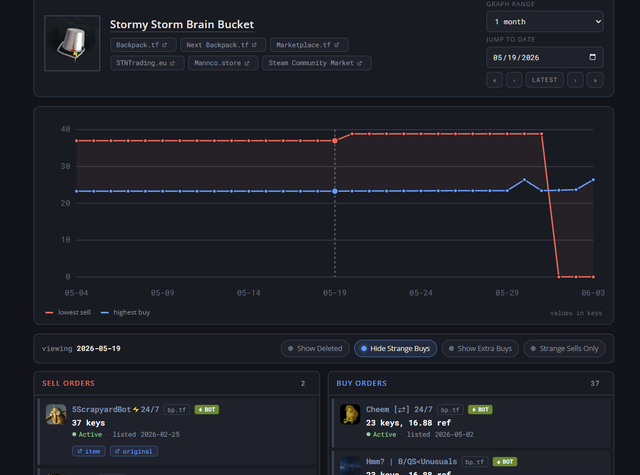Click the BUY ORDERS header
The width and height of the screenshot is (640, 475).
[362, 383]
